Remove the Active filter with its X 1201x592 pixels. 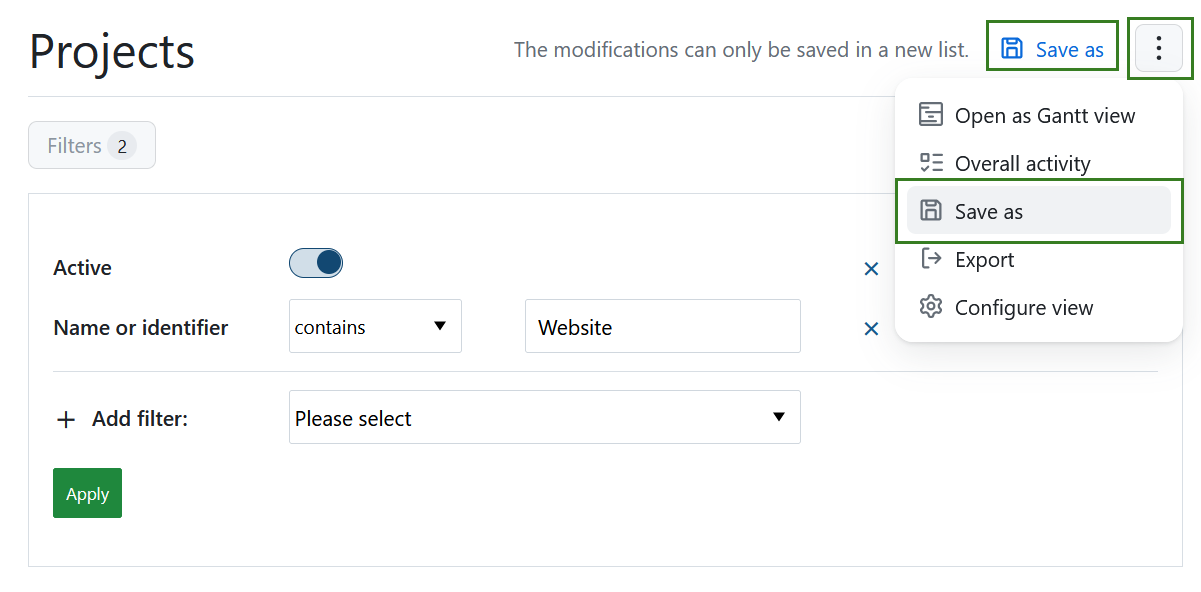(x=871, y=268)
